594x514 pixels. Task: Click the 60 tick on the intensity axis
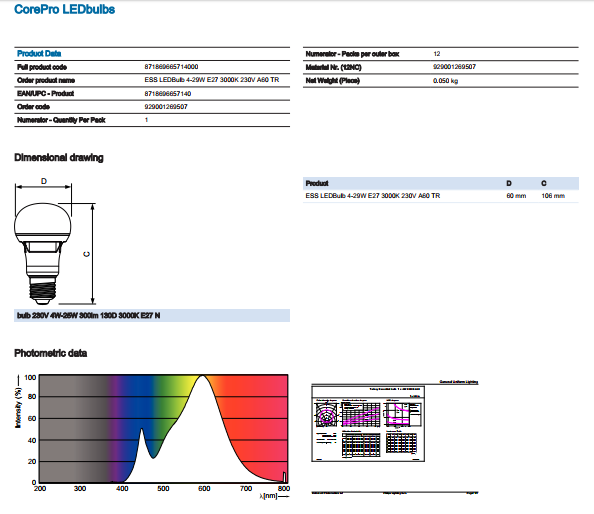32,419
